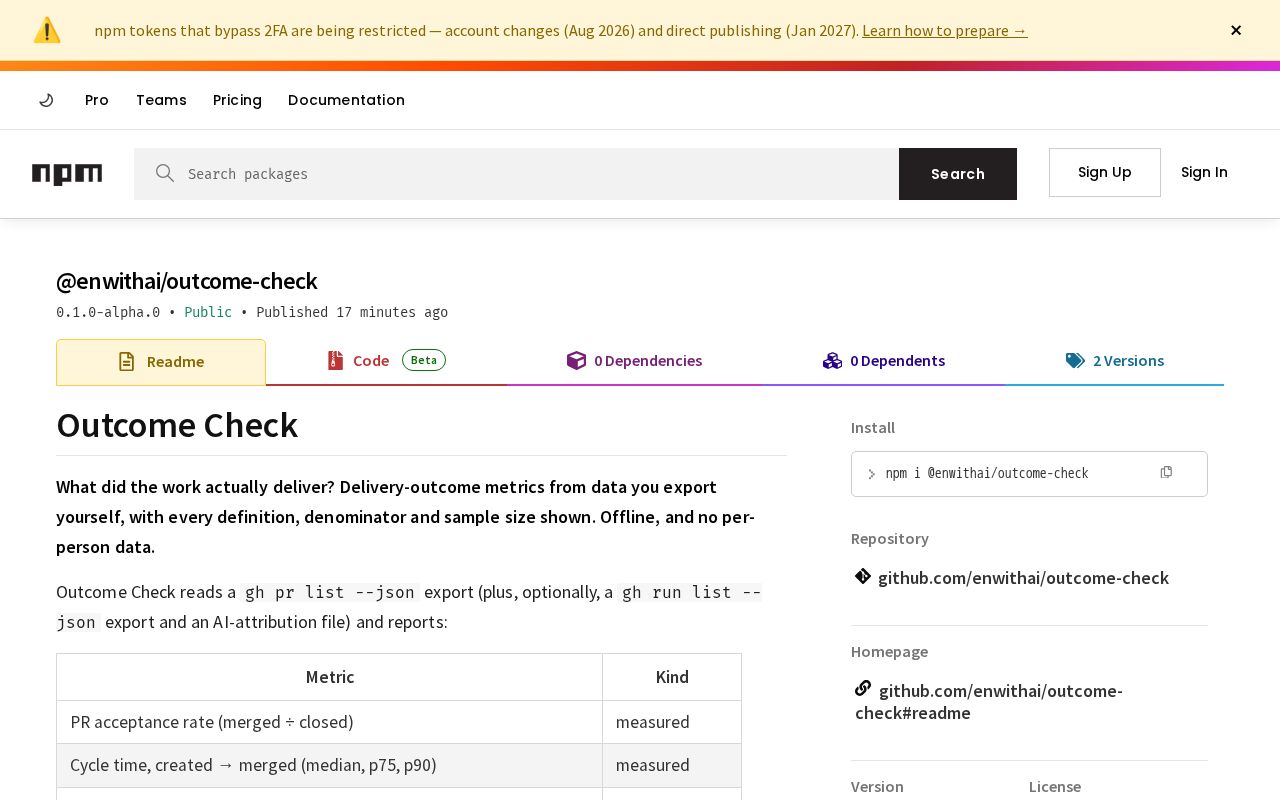The image size is (1280, 800).
Task: Open the homepage readme link
Action: coord(989,701)
